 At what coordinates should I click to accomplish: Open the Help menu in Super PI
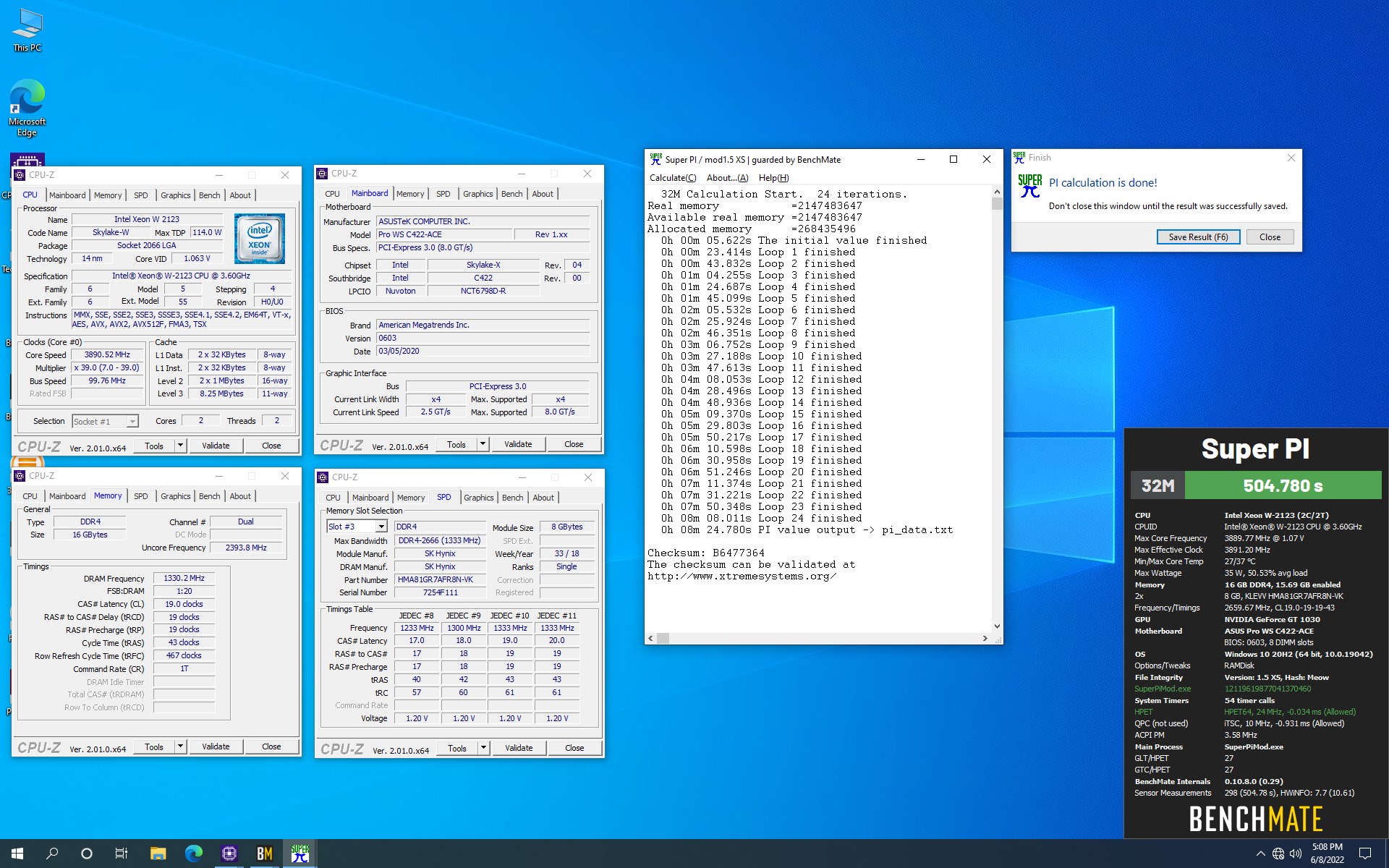click(773, 178)
